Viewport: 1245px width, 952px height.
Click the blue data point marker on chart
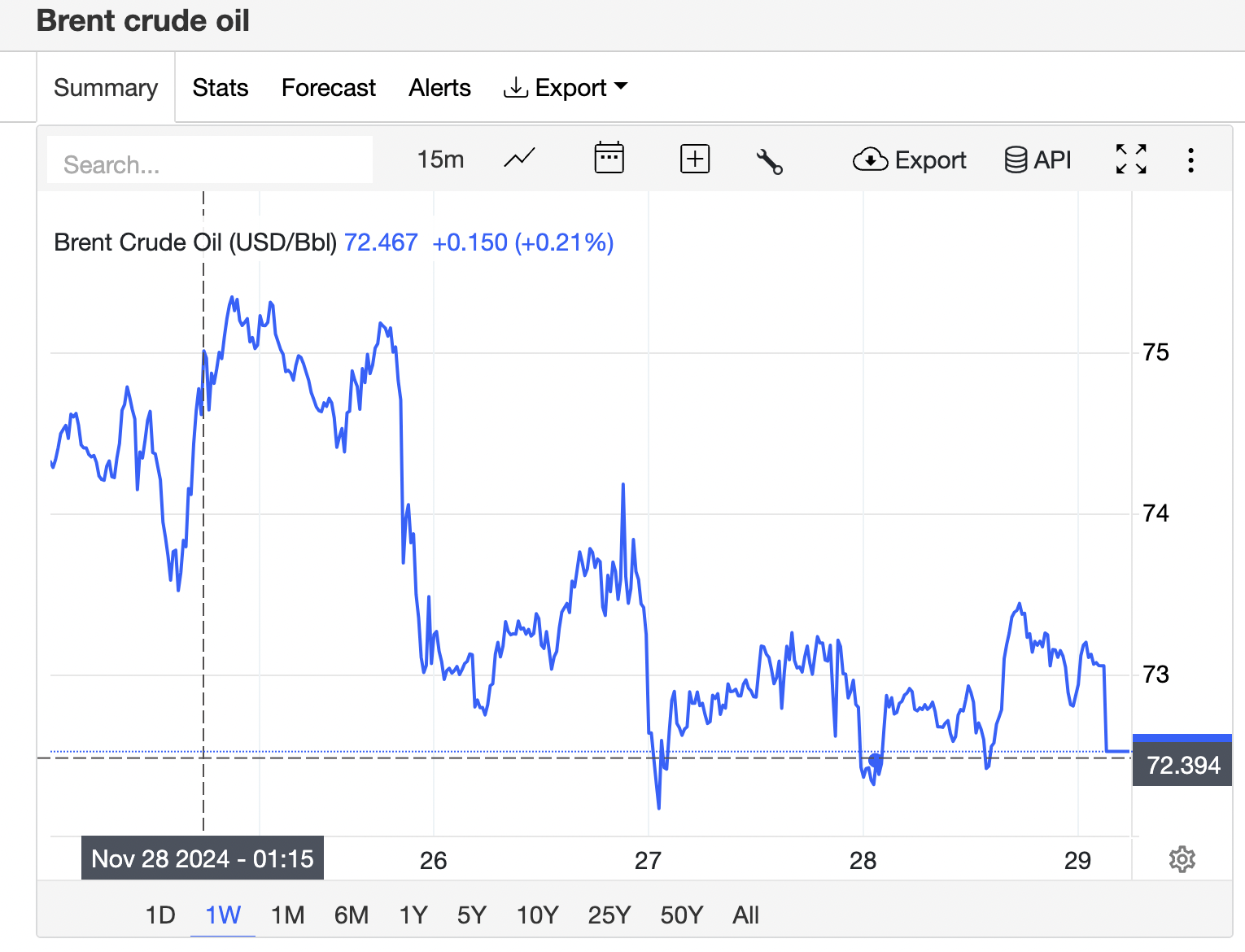[x=875, y=760]
